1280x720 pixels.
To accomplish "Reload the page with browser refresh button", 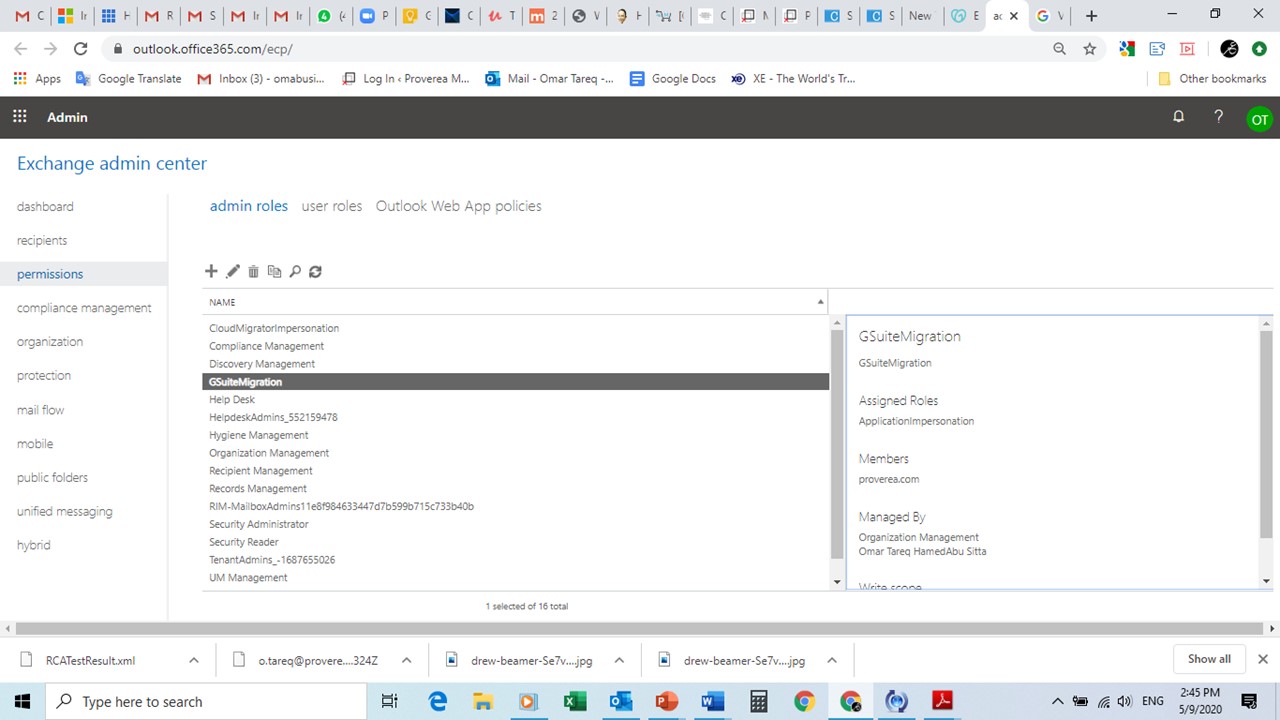I will [81, 48].
